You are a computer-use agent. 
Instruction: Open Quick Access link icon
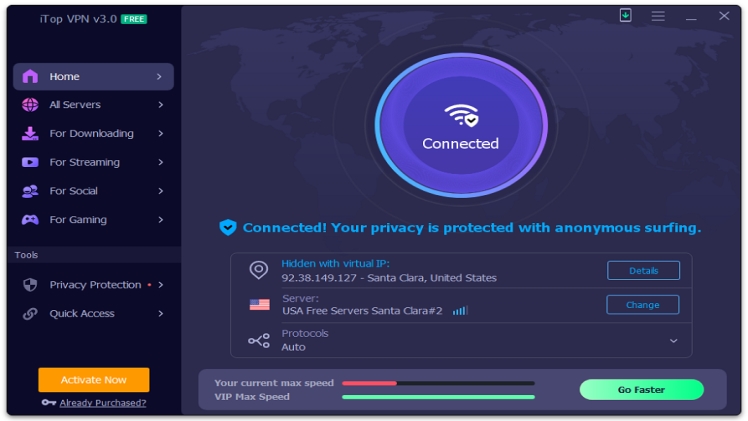[30, 314]
